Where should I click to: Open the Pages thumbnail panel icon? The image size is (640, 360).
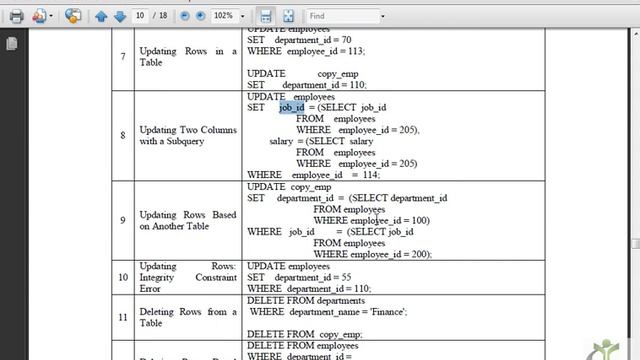click(12, 43)
